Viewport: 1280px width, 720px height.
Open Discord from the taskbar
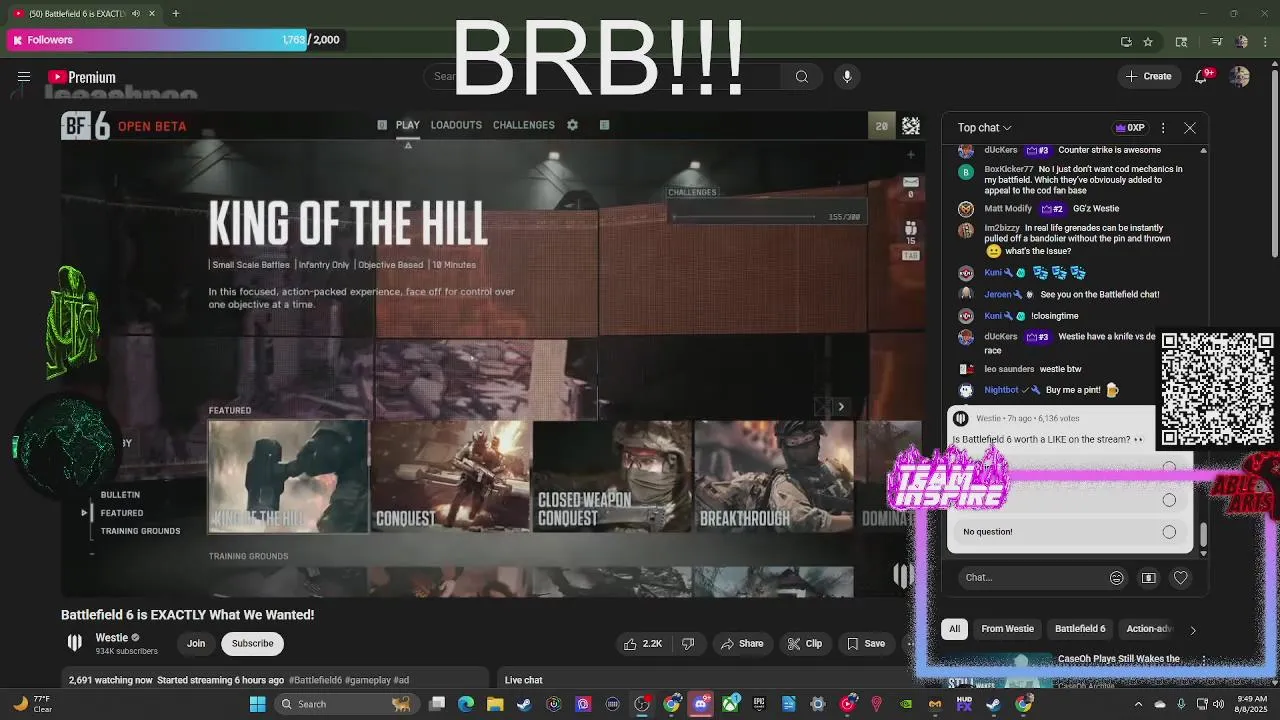click(x=701, y=704)
